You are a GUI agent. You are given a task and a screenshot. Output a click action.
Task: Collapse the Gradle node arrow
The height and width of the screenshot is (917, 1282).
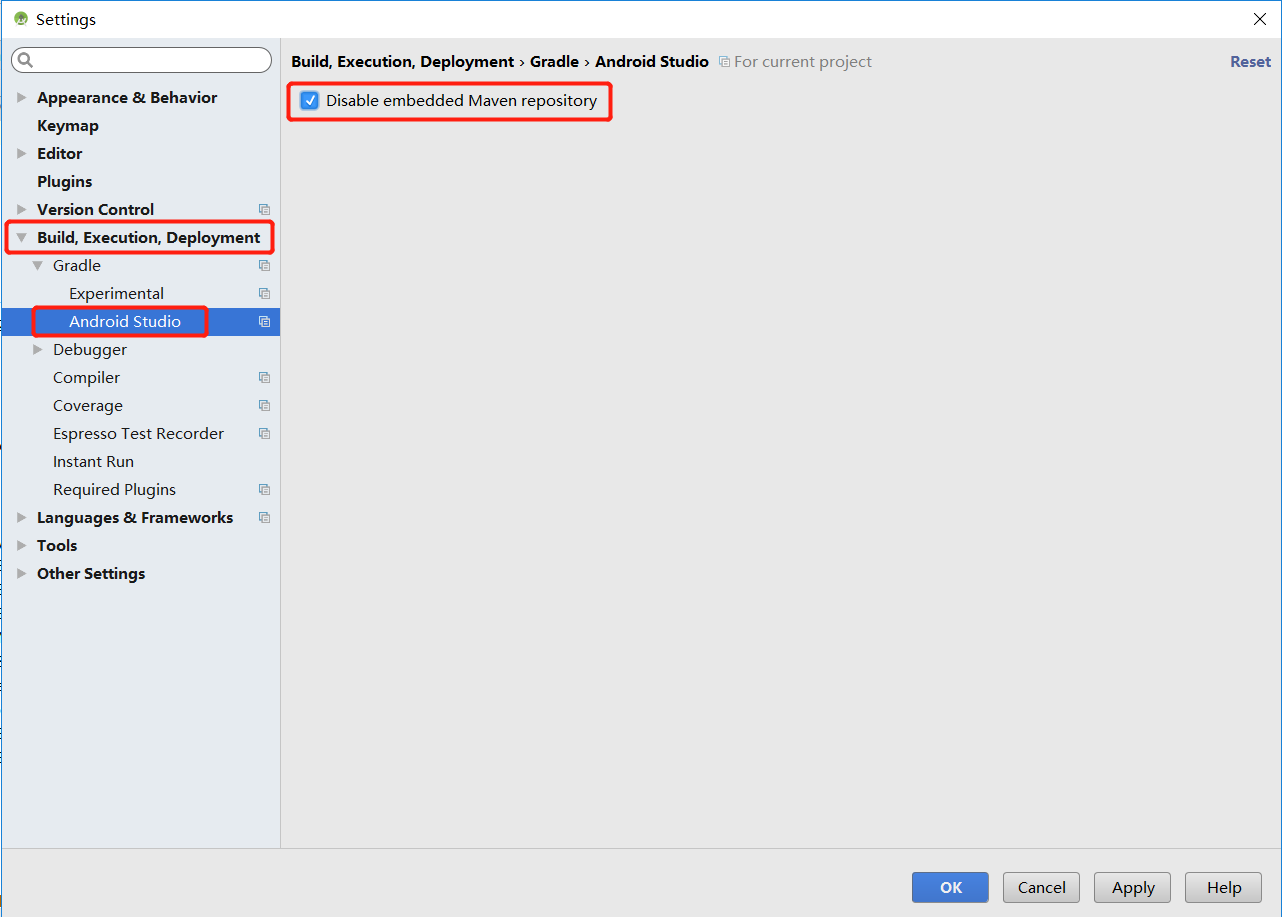click(37, 266)
